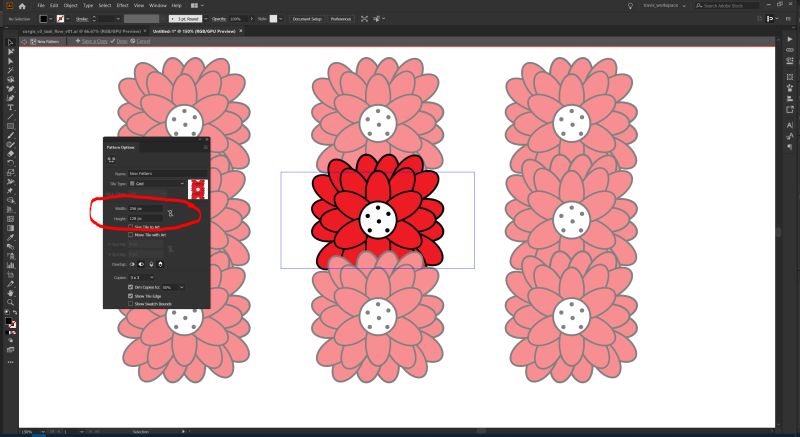
Task: Open the stroke weight dropdown
Action: point(118,19)
